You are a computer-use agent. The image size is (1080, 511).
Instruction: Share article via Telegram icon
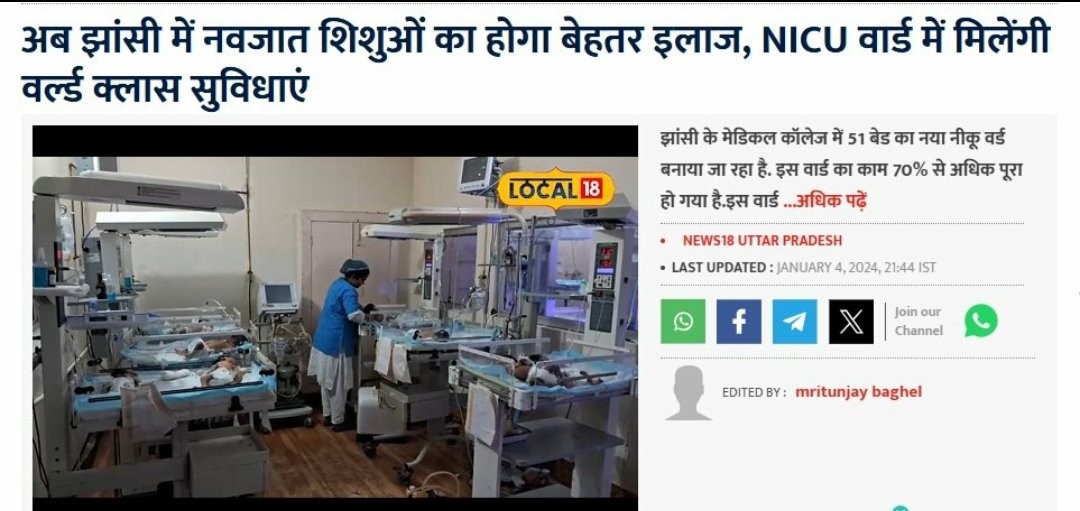coord(794,322)
